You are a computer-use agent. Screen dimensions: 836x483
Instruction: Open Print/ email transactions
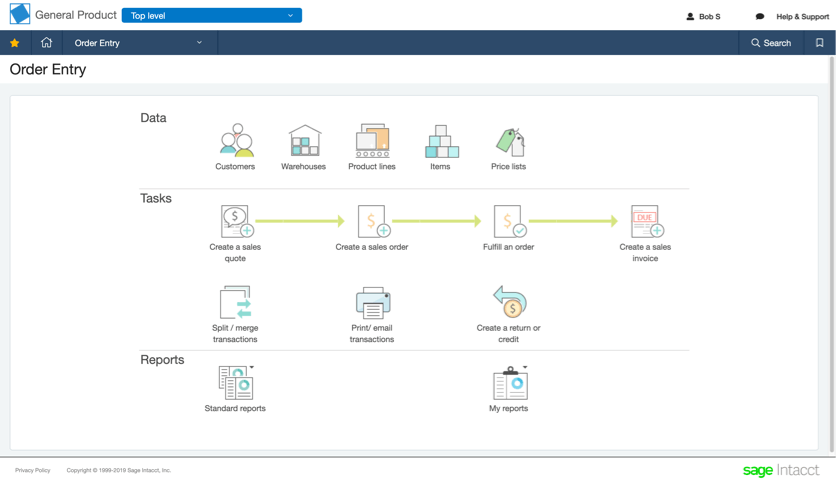tap(373, 302)
